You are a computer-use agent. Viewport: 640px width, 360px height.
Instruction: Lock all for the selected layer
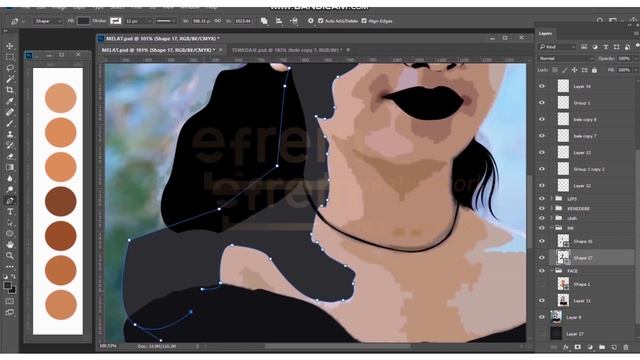pyautogui.click(x=594, y=70)
